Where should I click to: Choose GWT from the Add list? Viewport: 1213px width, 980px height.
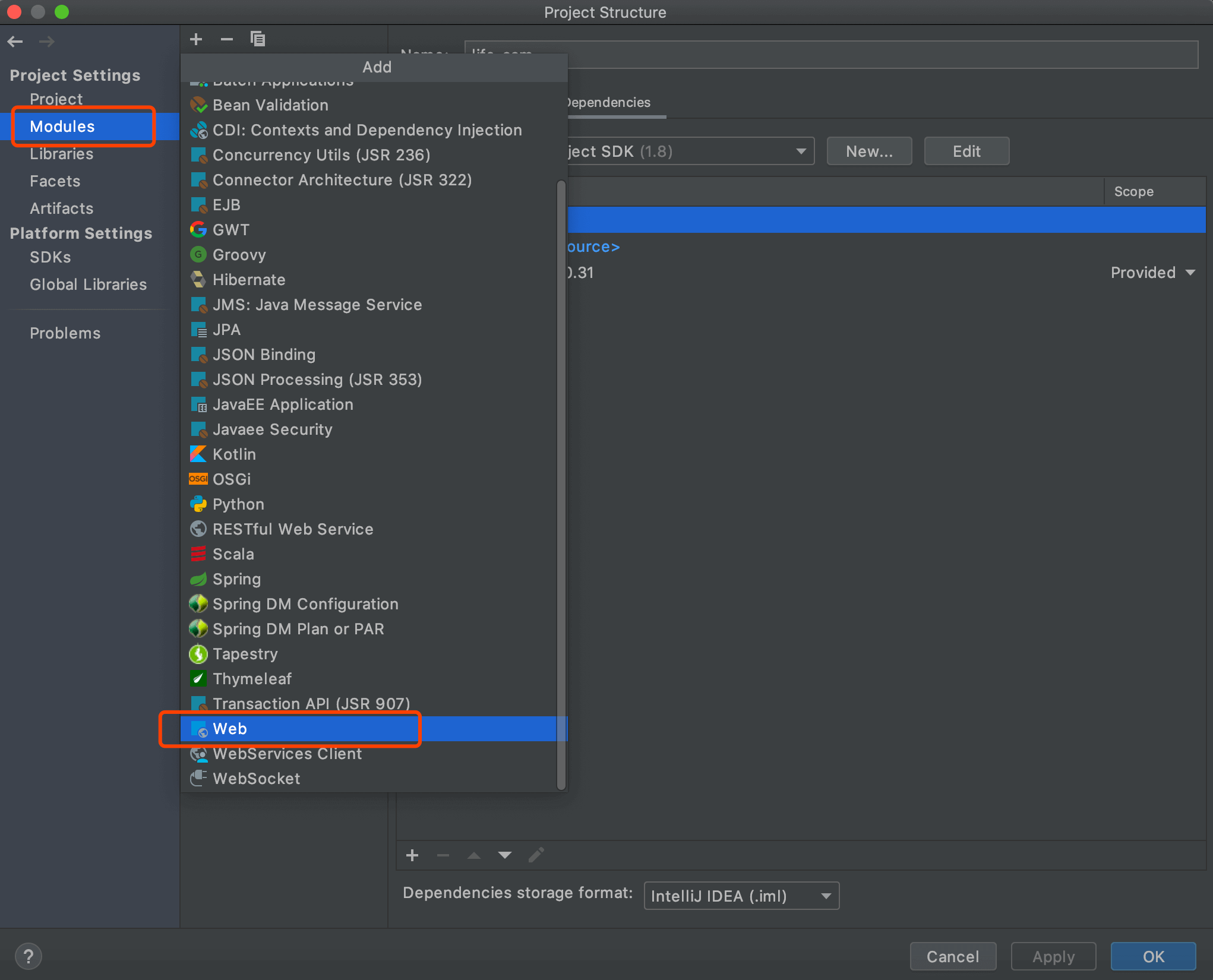point(230,230)
